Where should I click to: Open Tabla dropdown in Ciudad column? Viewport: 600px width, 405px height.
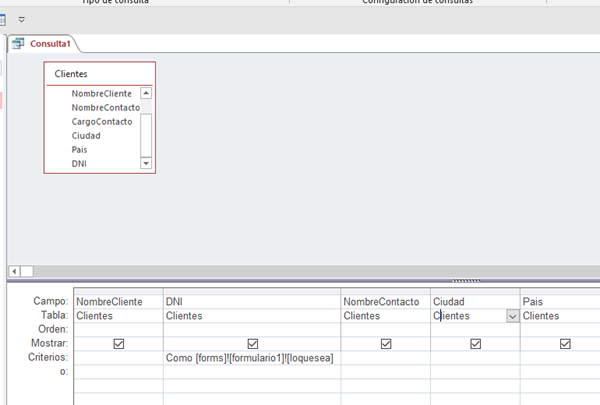click(x=513, y=316)
